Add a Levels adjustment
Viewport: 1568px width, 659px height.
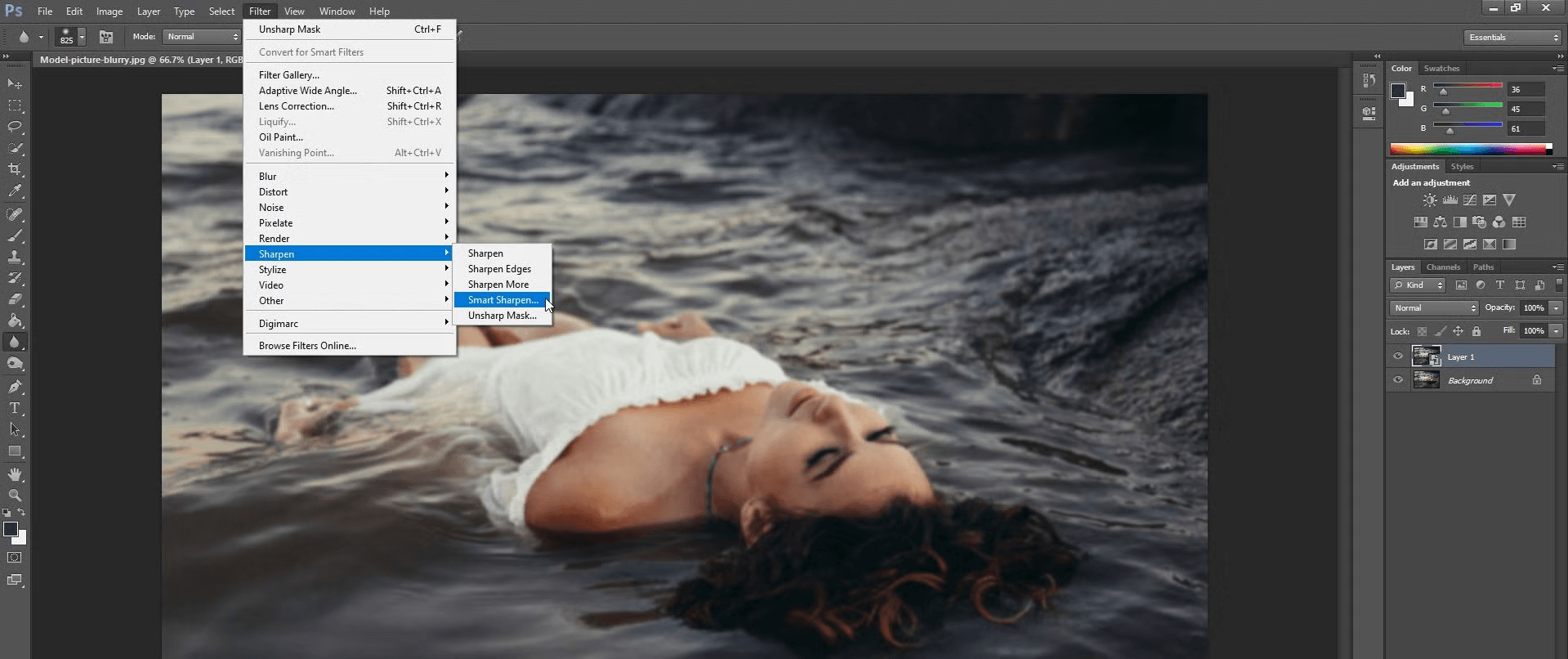point(1450,200)
